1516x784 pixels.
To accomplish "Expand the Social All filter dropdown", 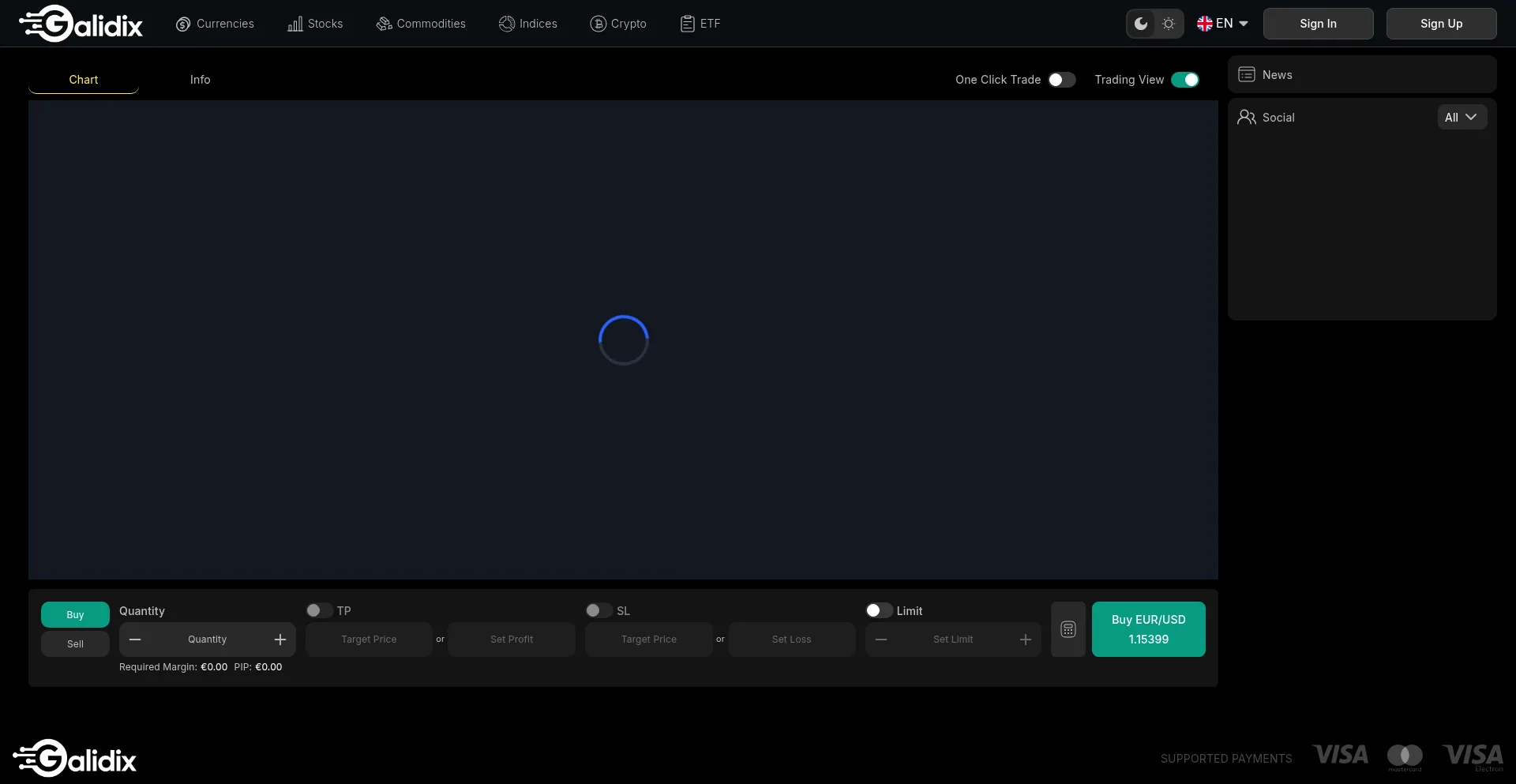I will coord(1461,118).
